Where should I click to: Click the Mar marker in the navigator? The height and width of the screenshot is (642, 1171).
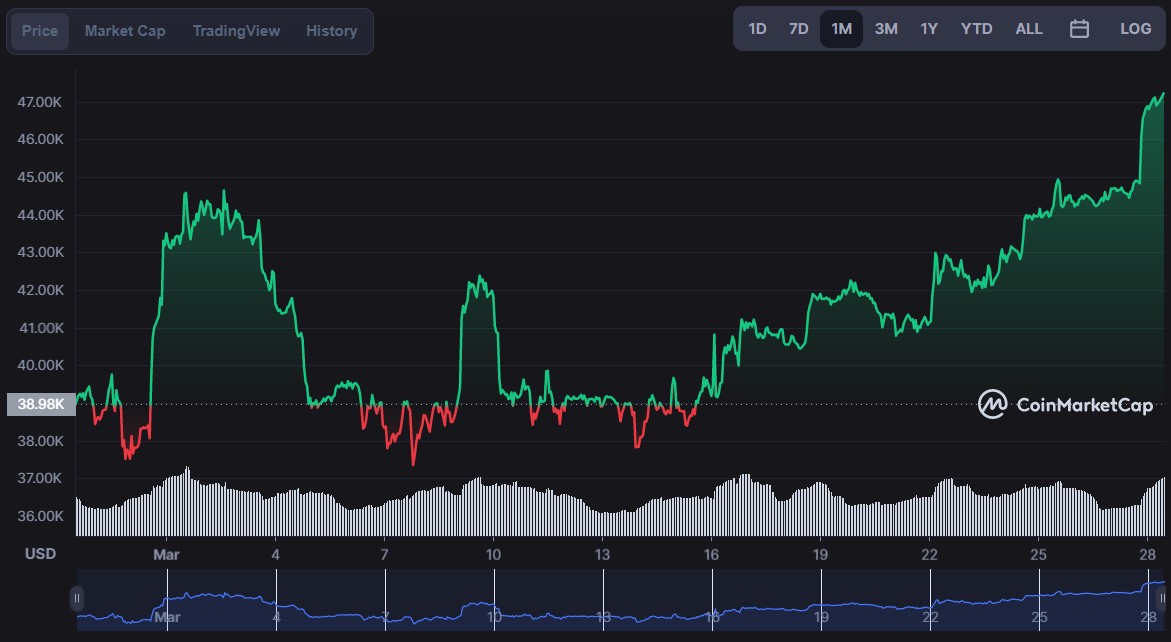tap(167, 617)
